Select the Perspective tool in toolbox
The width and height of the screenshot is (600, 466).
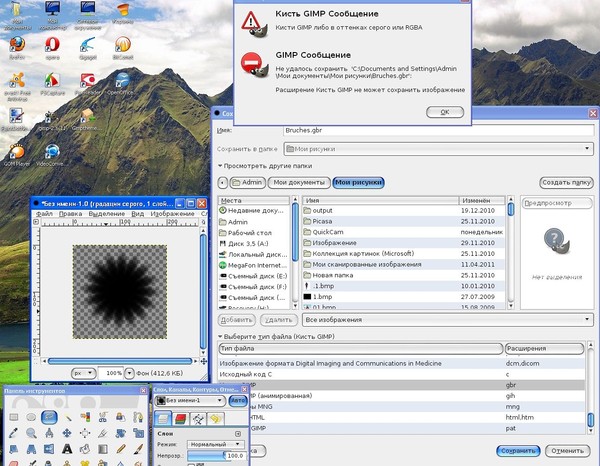[x=31, y=448]
